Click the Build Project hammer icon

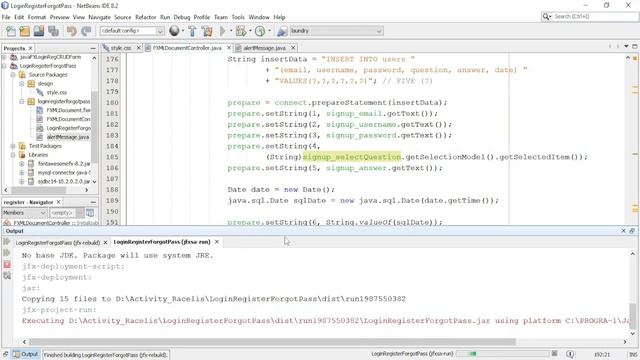[192, 31]
